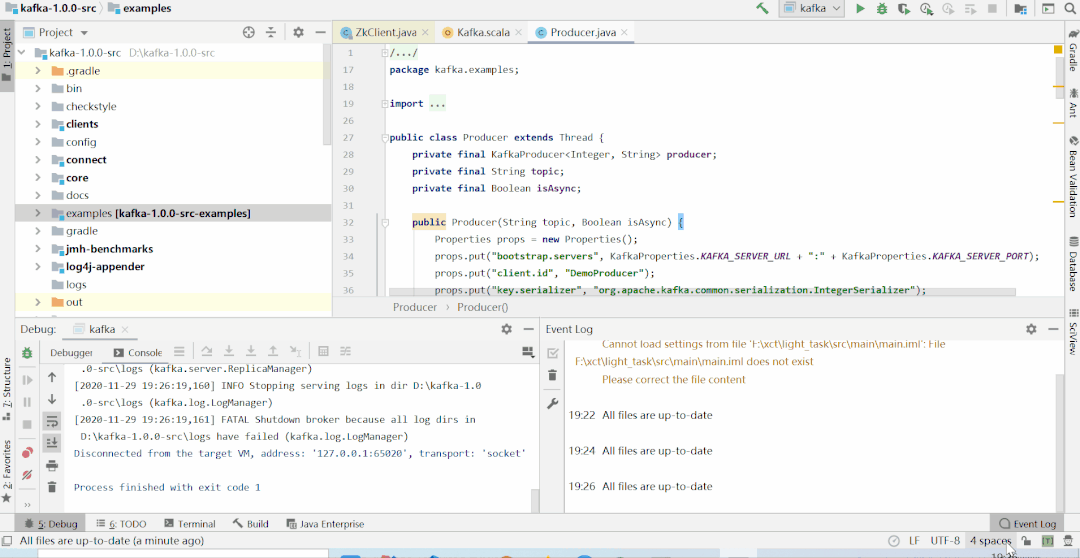Click LF line separator in status bar
The height and width of the screenshot is (558, 1080).
click(x=914, y=541)
